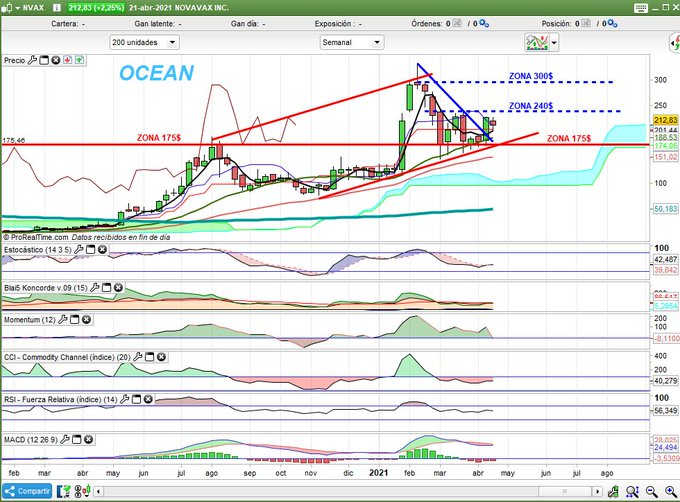Open the 200 unidades dropdown
680x502 pixels.
click(144, 42)
